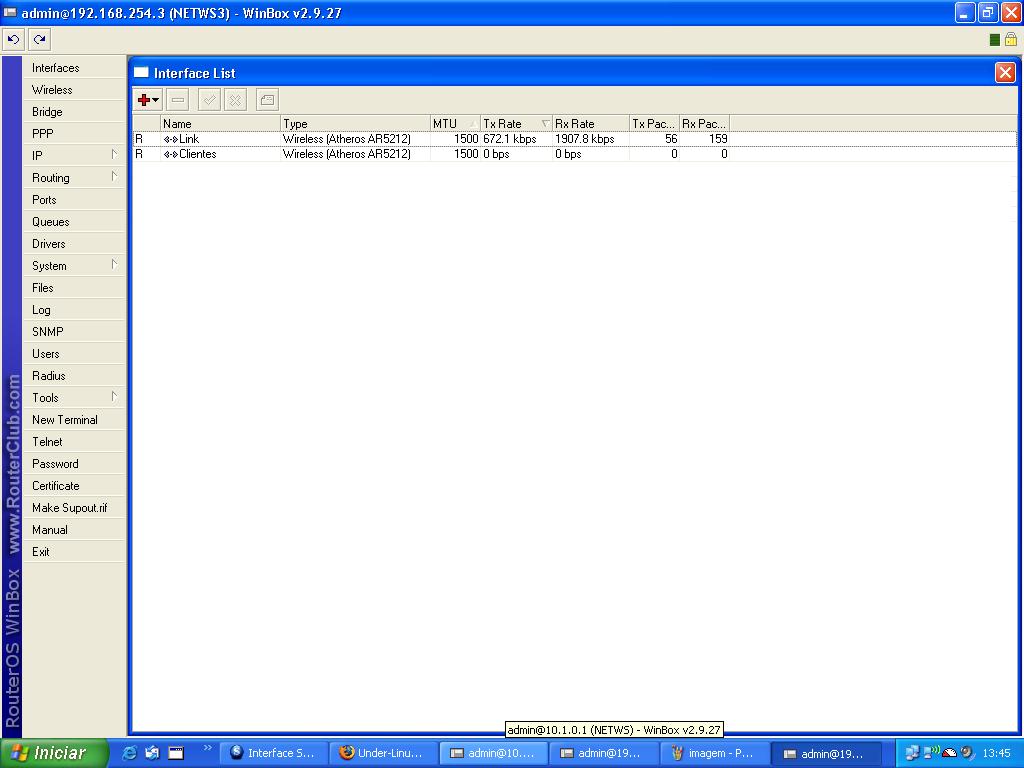This screenshot has height=768, width=1024.
Task: Click the red plus Add interface button
Action: coord(144,100)
